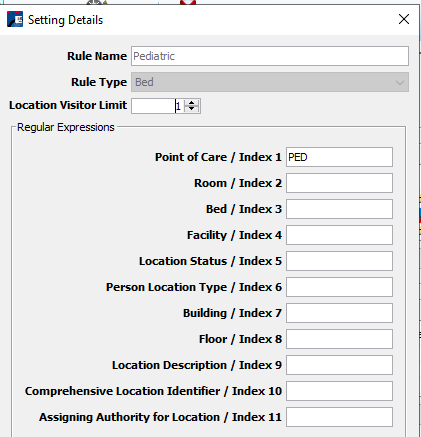Viewport: 421px width, 437px height.
Task: Click the Bed / Index 3 text box
Action: pos(339,209)
